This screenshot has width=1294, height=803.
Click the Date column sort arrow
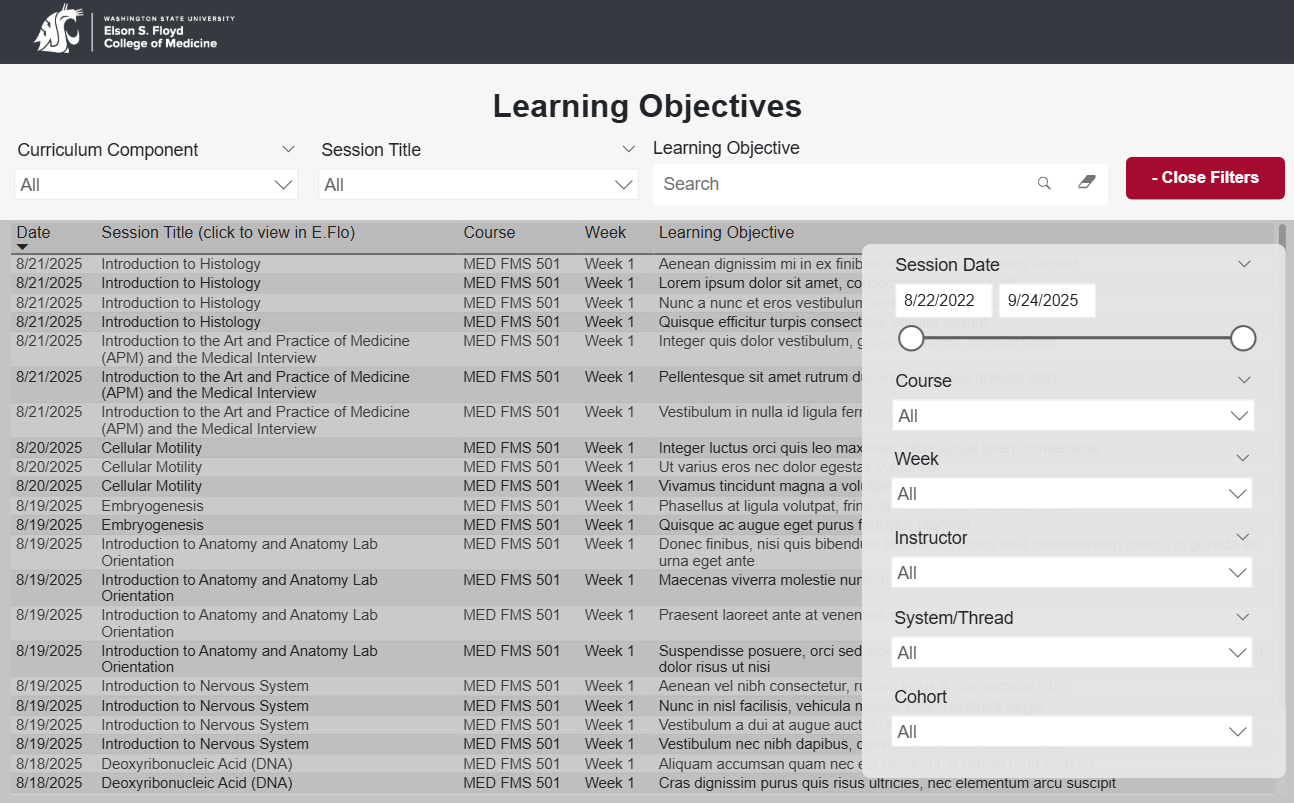click(22, 247)
